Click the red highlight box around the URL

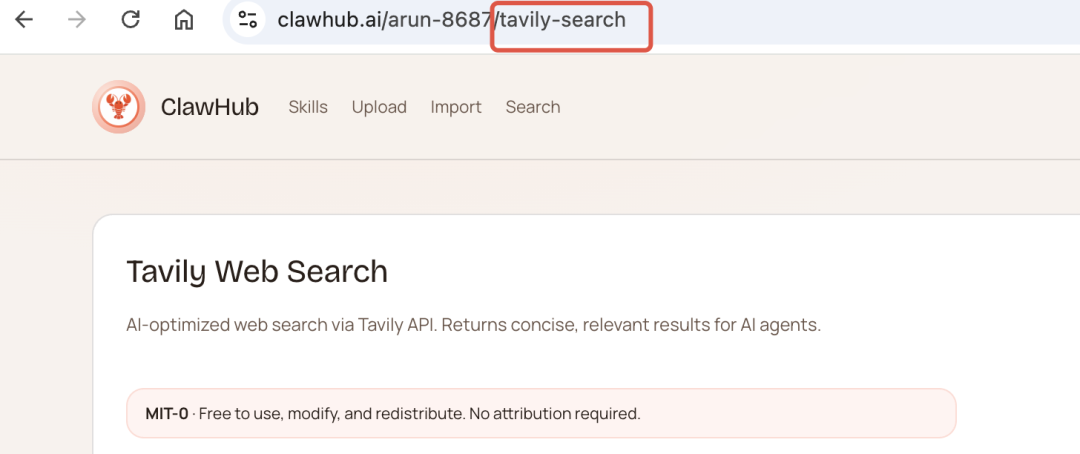coord(571,26)
